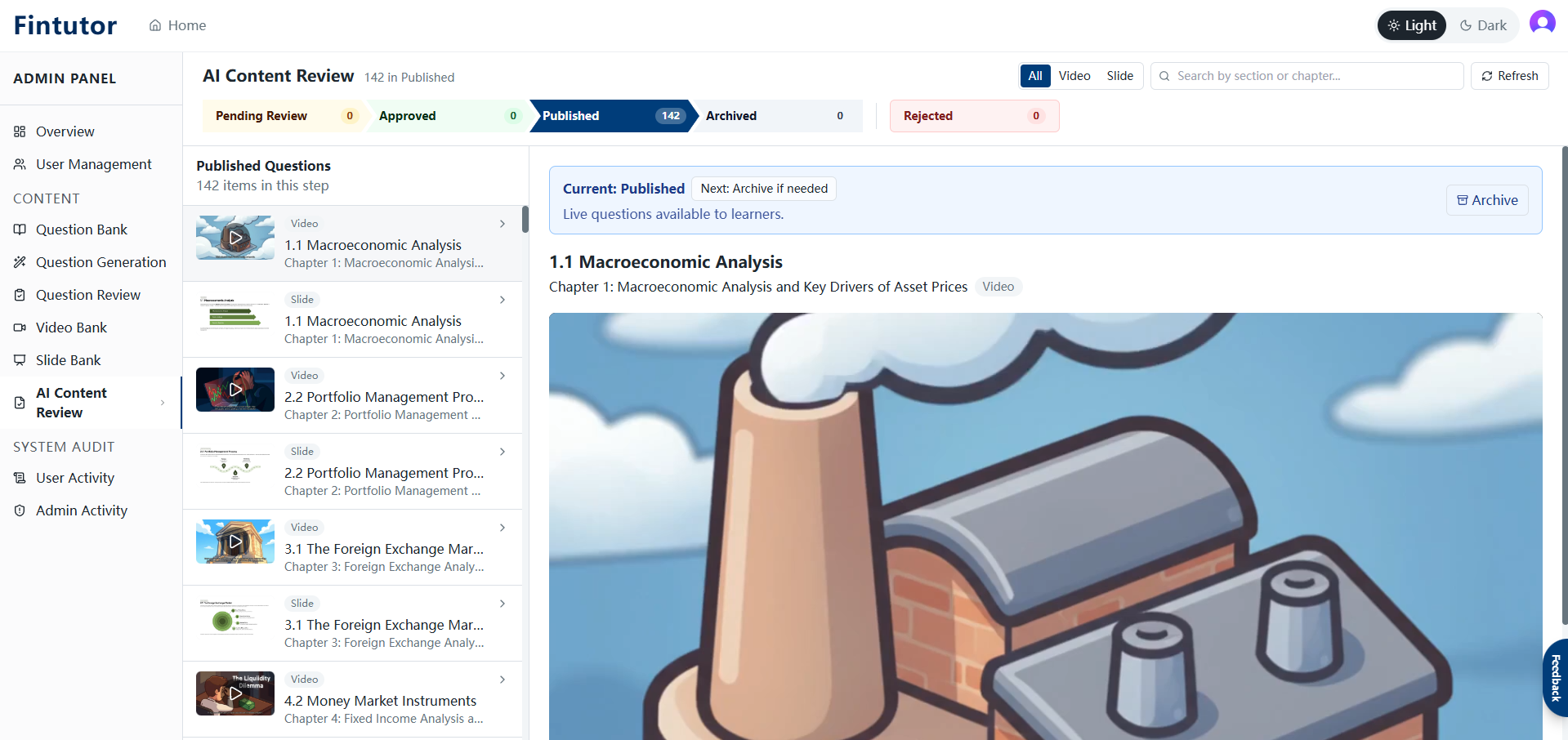Play the 3.1 Foreign Exchange video thumbnail
The height and width of the screenshot is (740, 1568).
click(235, 542)
